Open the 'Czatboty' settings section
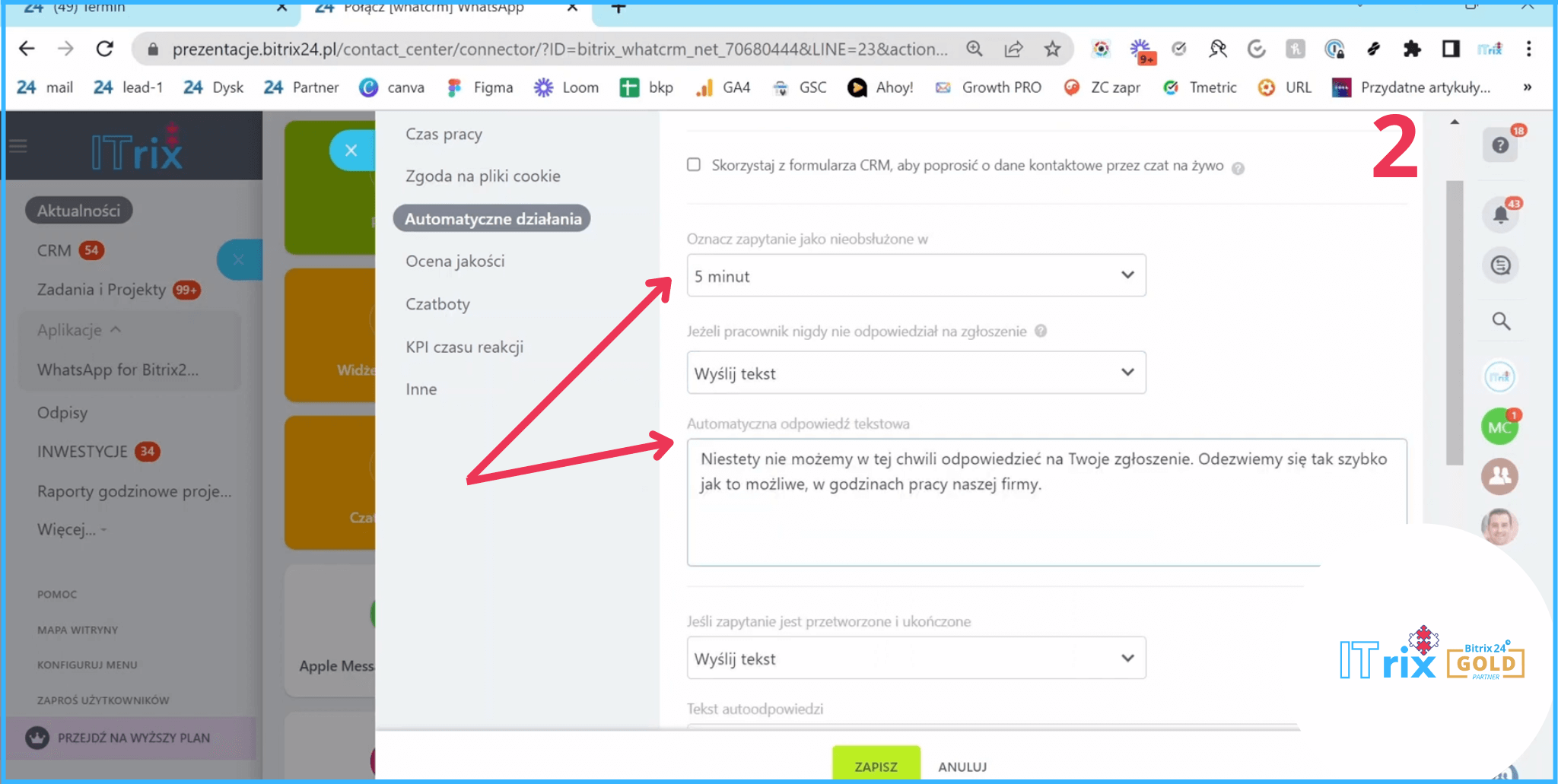 [x=437, y=304]
